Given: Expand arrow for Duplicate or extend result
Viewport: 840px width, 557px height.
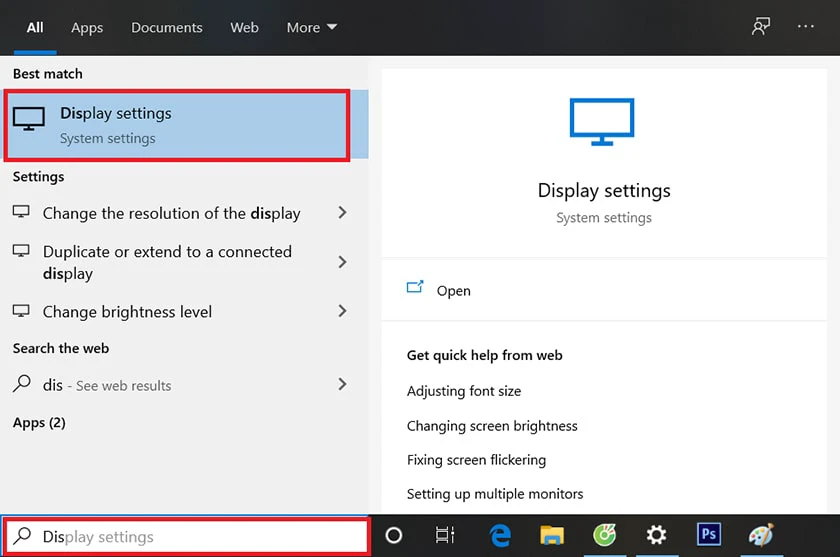Looking at the screenshot, I should point(342,262).
